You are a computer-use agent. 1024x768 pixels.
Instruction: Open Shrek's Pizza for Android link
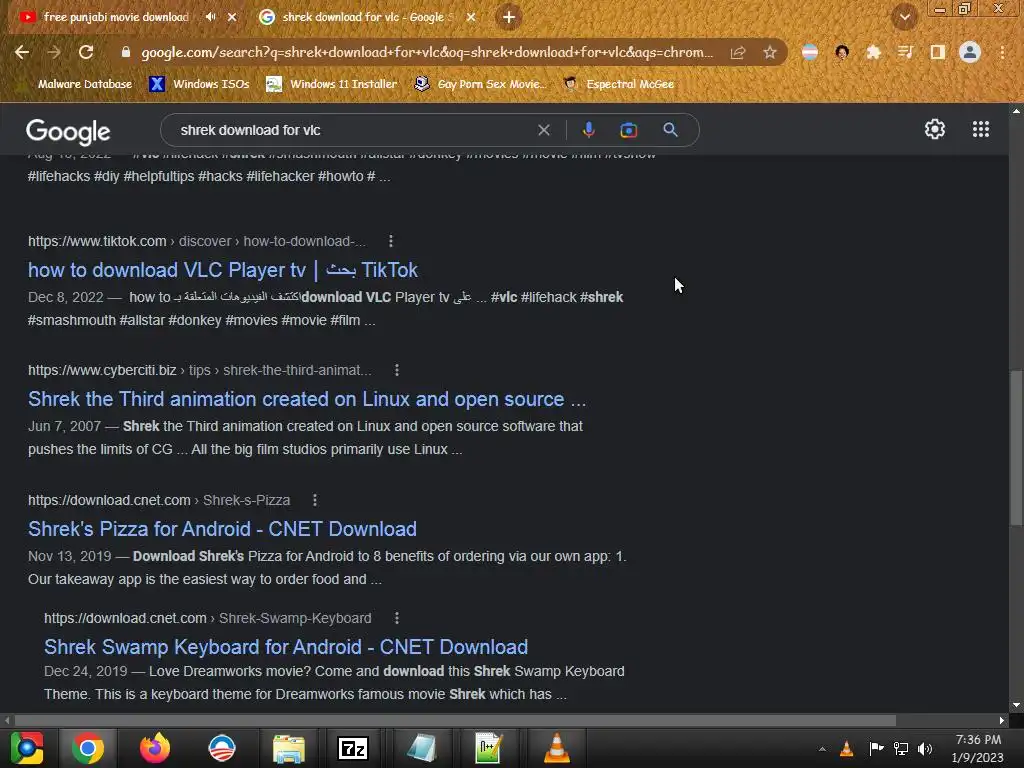point(222,529)
